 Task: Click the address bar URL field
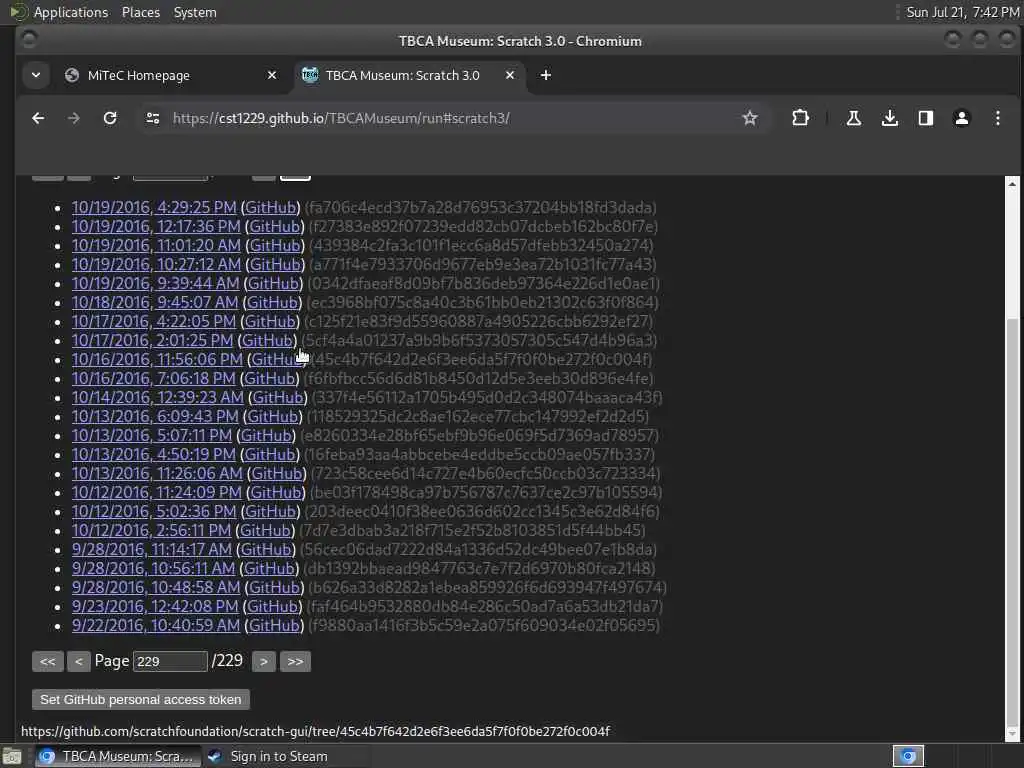pos(451,118)
